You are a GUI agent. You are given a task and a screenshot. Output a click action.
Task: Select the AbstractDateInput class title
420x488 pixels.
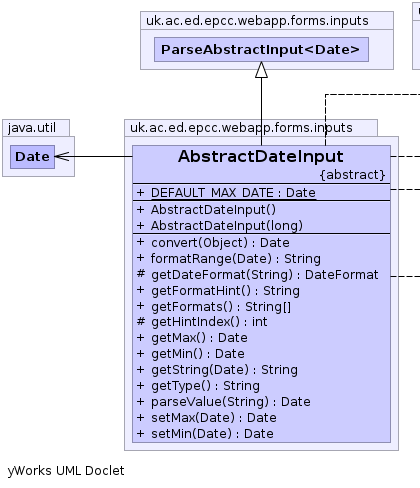pos(261,156)
